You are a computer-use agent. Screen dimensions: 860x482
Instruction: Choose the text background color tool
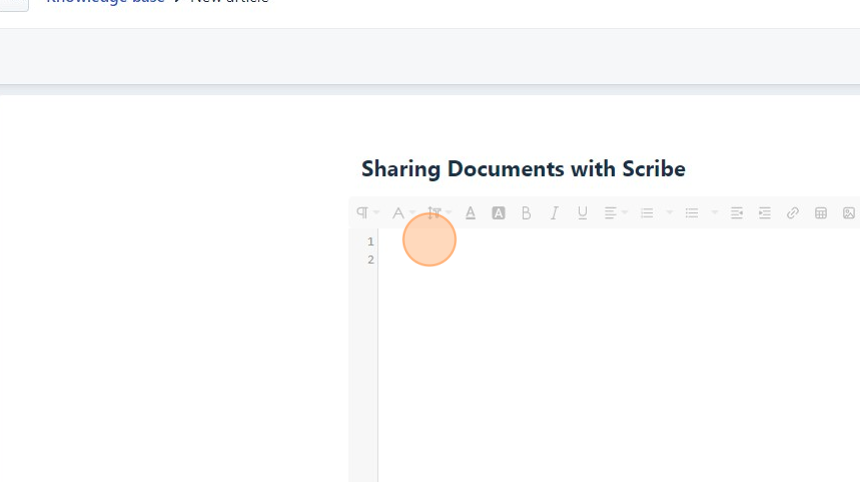pos(498,213)
